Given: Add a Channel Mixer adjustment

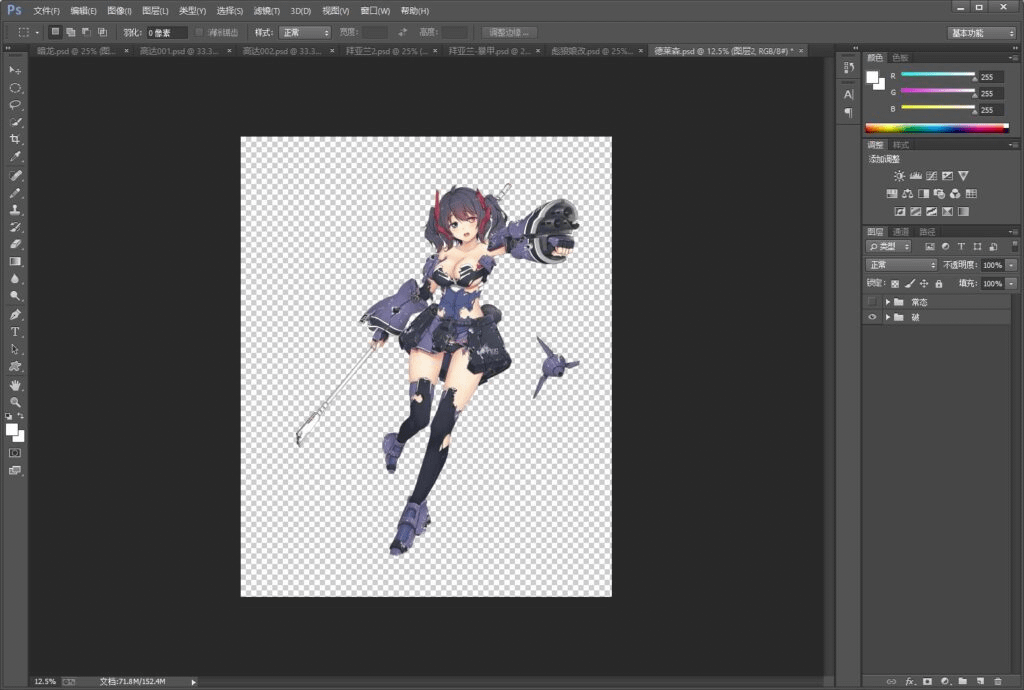Looking at the screenshot, I should click(x=955, y=193).
